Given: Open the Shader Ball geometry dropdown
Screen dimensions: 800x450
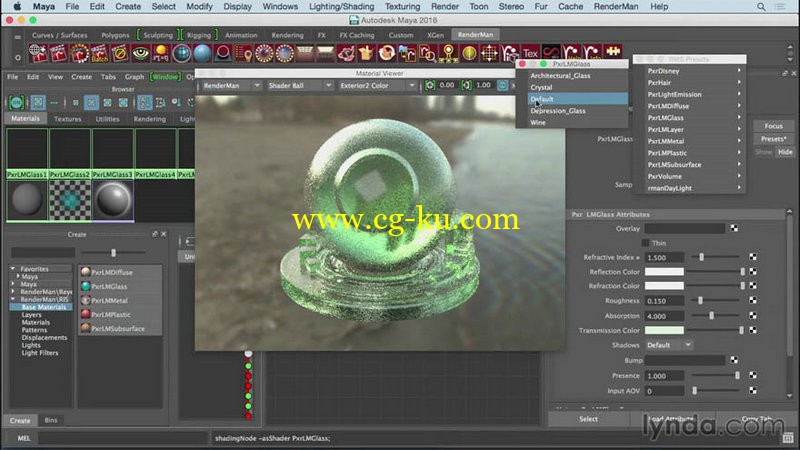Looking at the screenshot, I should coord(300,86).
